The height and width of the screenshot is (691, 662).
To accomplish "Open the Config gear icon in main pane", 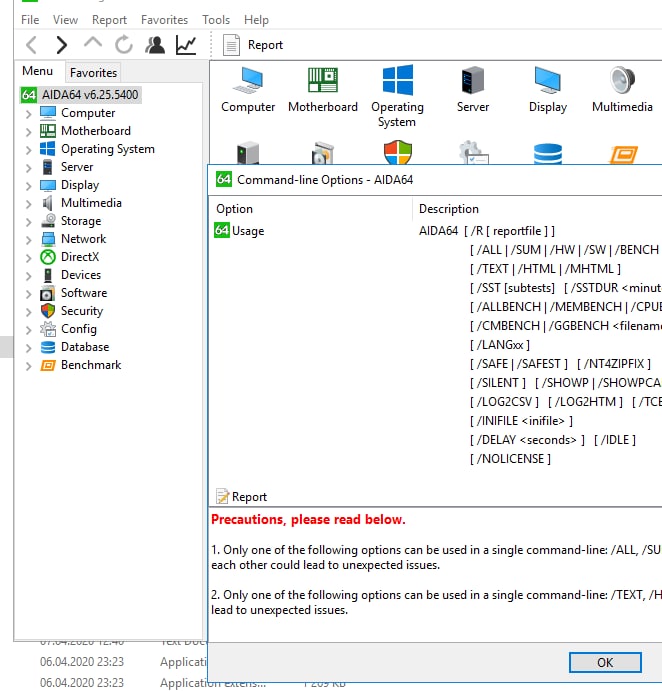I will point(473,152).
